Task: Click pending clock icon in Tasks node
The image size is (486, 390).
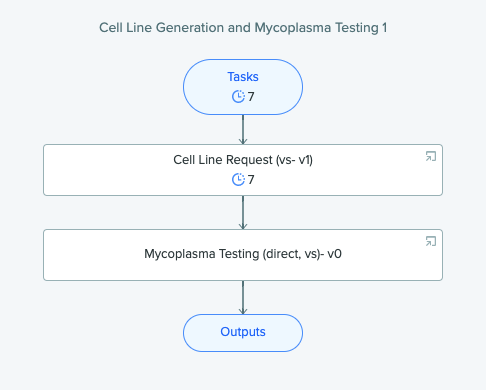Action: pyautogui.click(x=238, y=97)
